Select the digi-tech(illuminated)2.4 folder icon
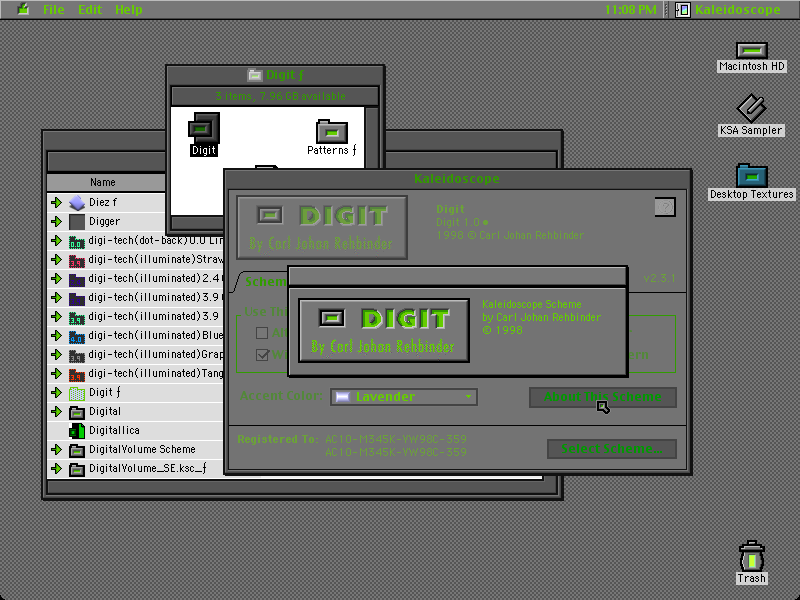Screen dimensions: 800x600 pos(77,280)
